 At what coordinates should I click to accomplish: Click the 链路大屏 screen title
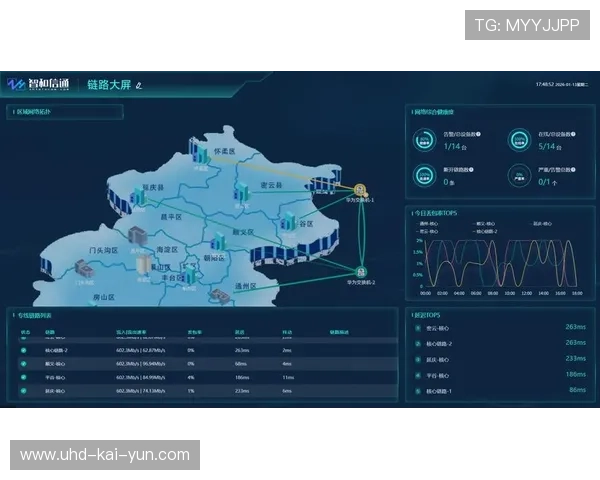[109, 85]
